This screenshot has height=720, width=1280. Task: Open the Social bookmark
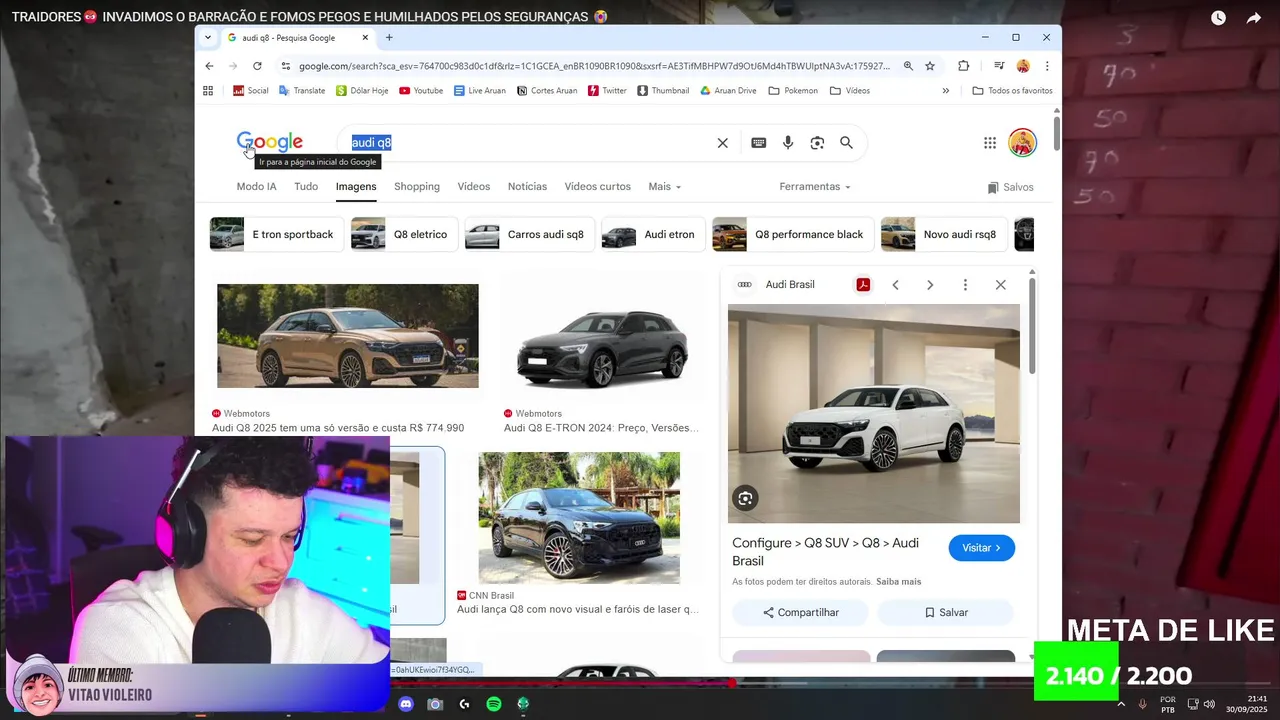250,90
